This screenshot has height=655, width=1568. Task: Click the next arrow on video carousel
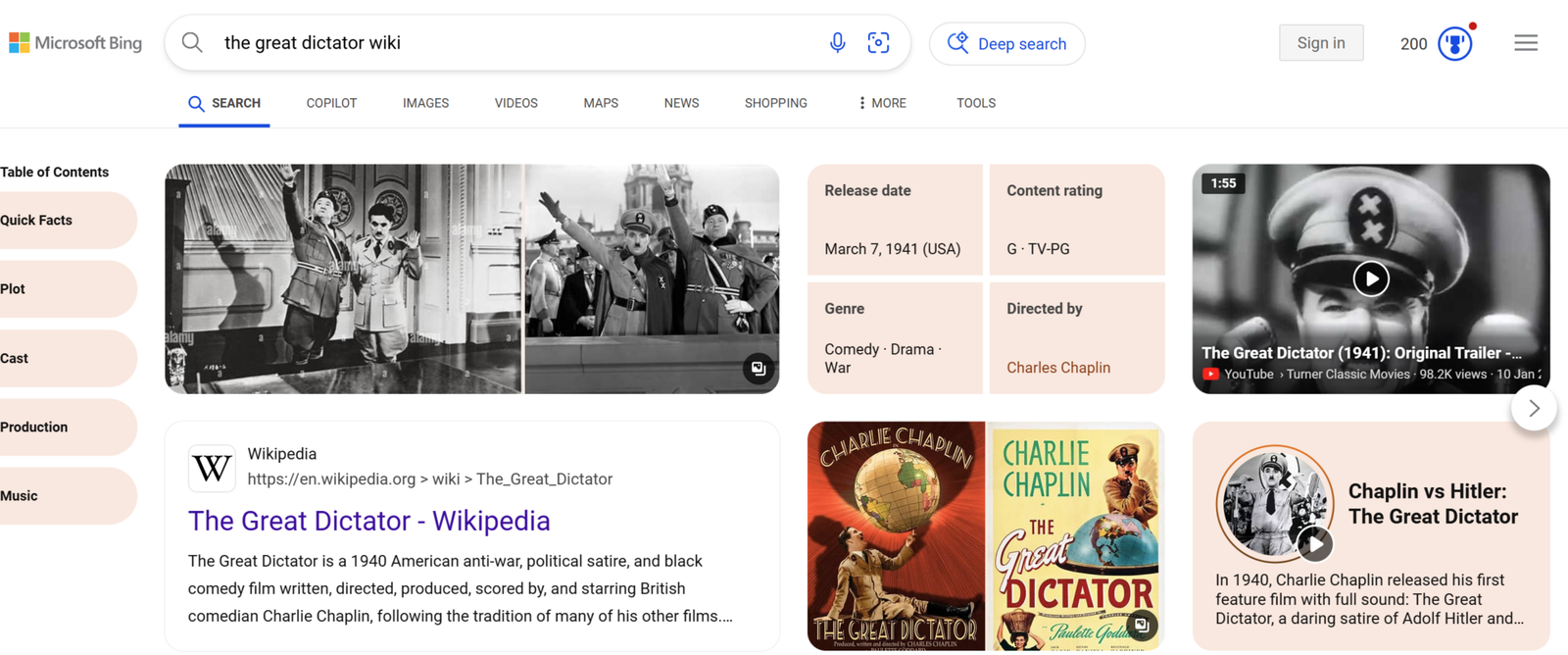pos(1534,408)
